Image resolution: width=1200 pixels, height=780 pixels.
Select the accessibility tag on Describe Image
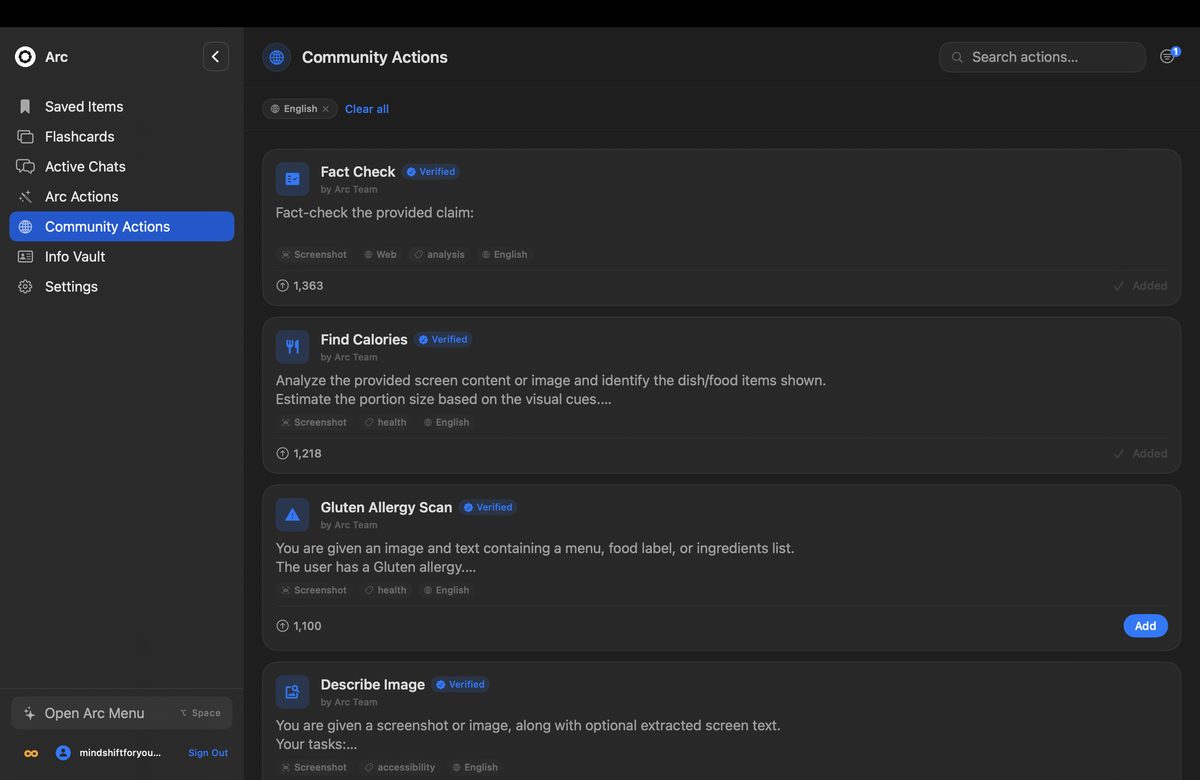(x=399, y=768)
